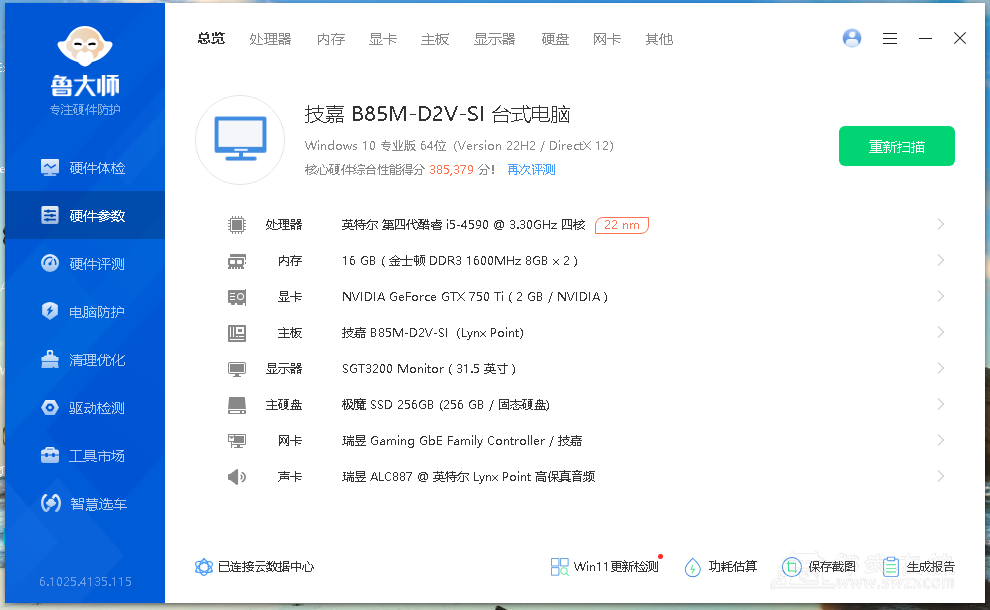
Task: Expand the 主板 row chevron
Action: point(941,332)
